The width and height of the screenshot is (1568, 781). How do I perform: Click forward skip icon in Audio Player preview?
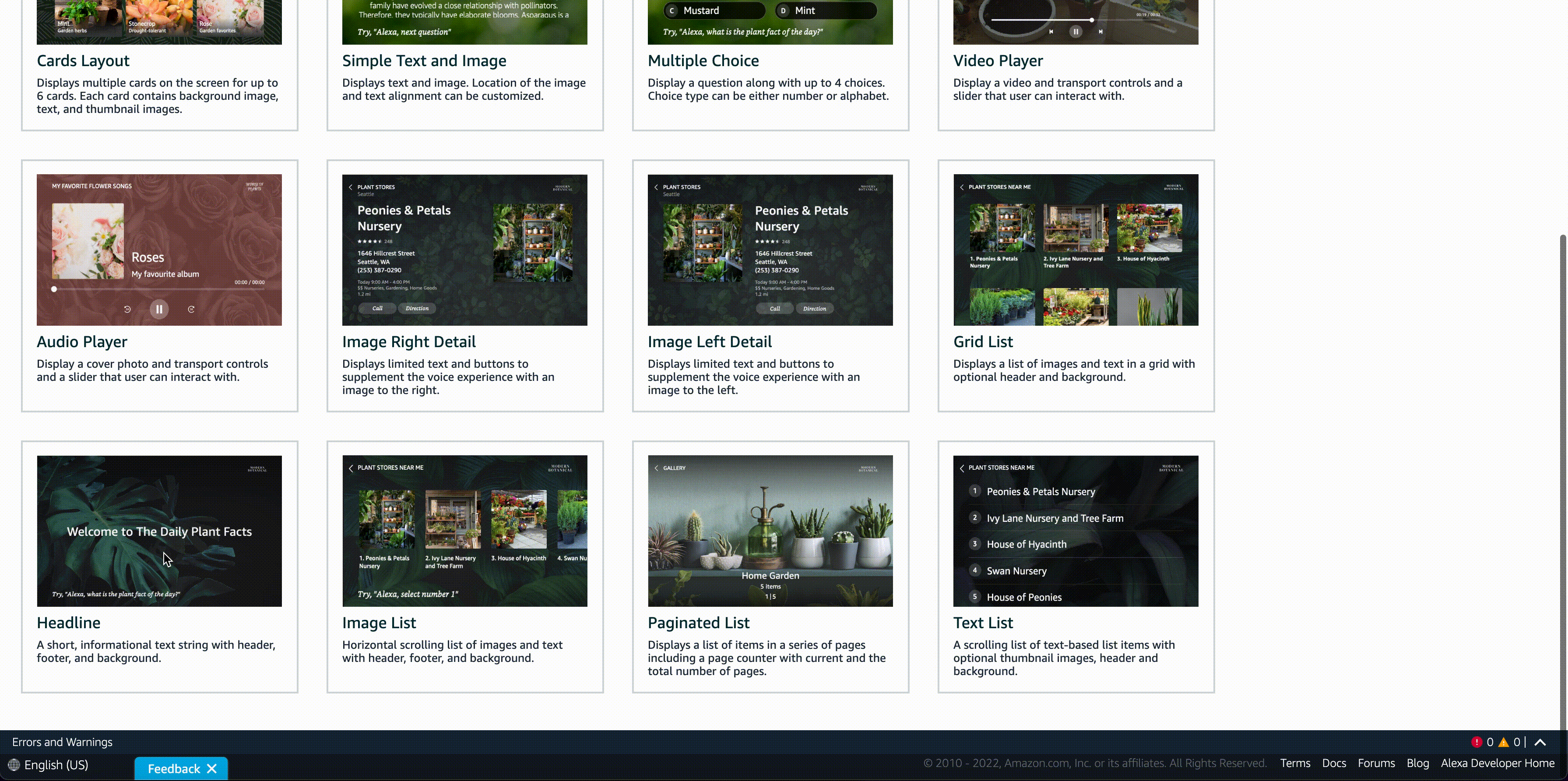191,309
